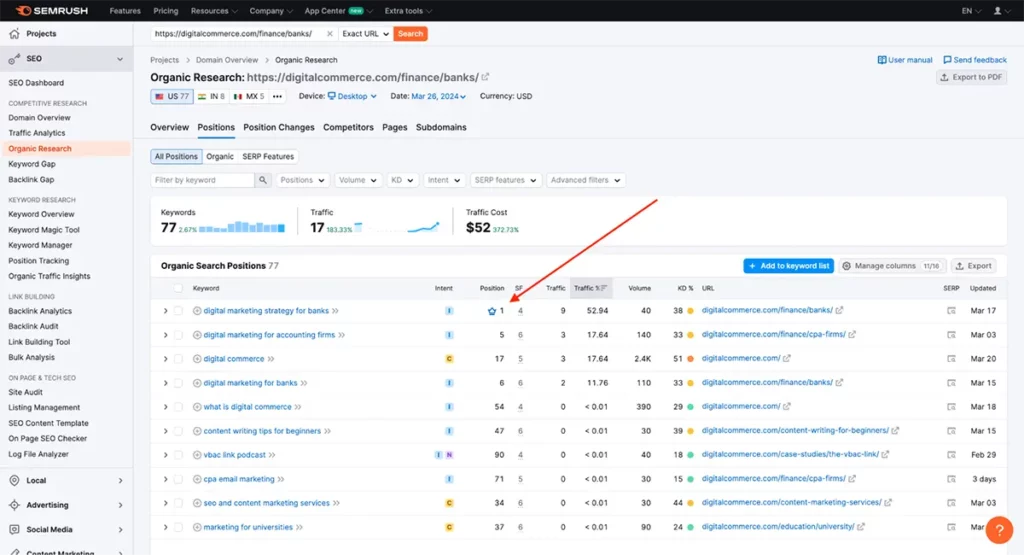Click informational intent badge for digital marketing for banks
This screenshot has width=1024, height=555.
pyautogui.click(x=449, y=383)
